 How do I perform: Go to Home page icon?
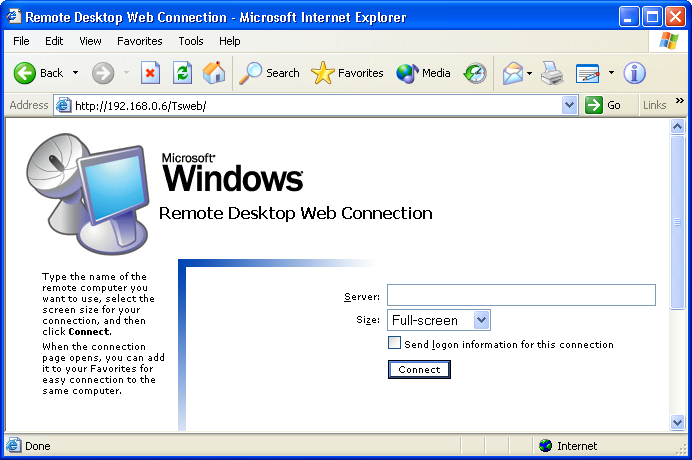point(214,73)
